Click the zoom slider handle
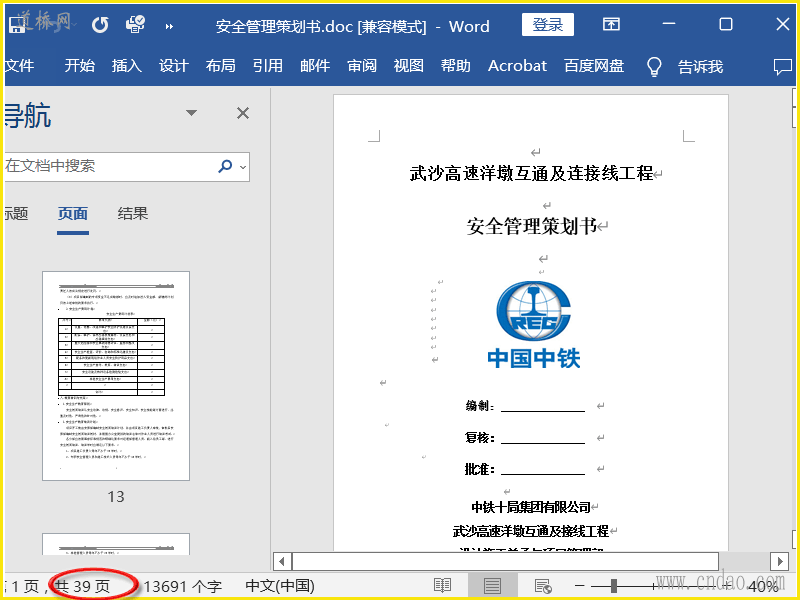Screen dimensions: 800x600 coord(614,586)
